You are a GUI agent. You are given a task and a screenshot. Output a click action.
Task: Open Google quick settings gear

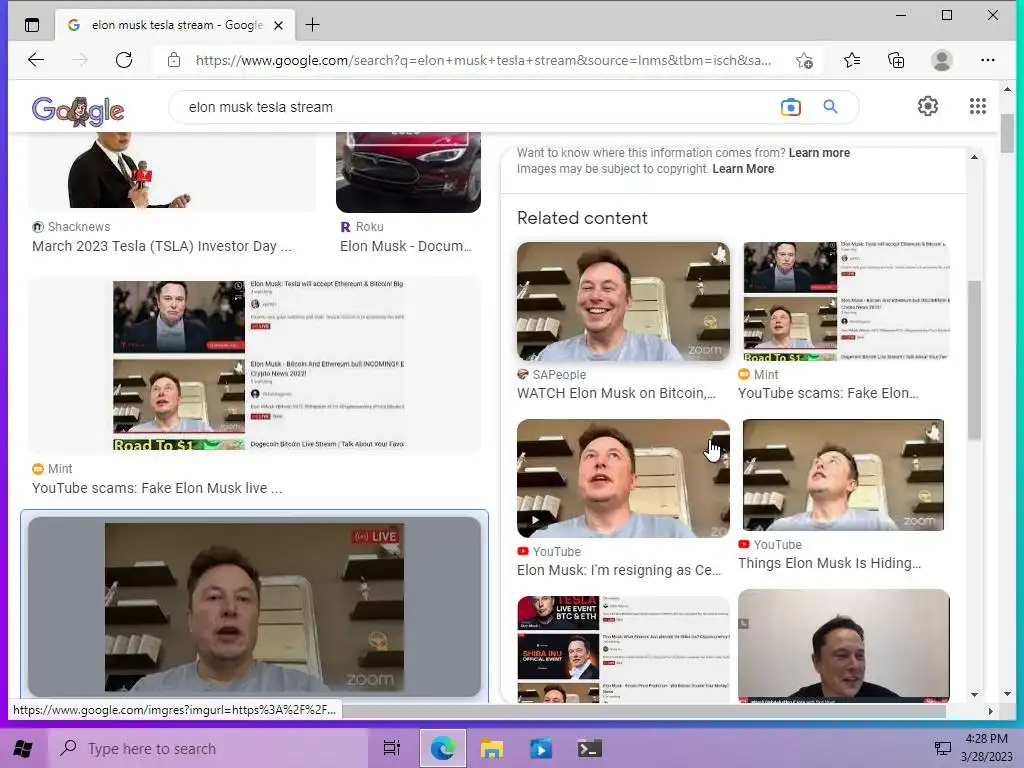click(927, 106)
